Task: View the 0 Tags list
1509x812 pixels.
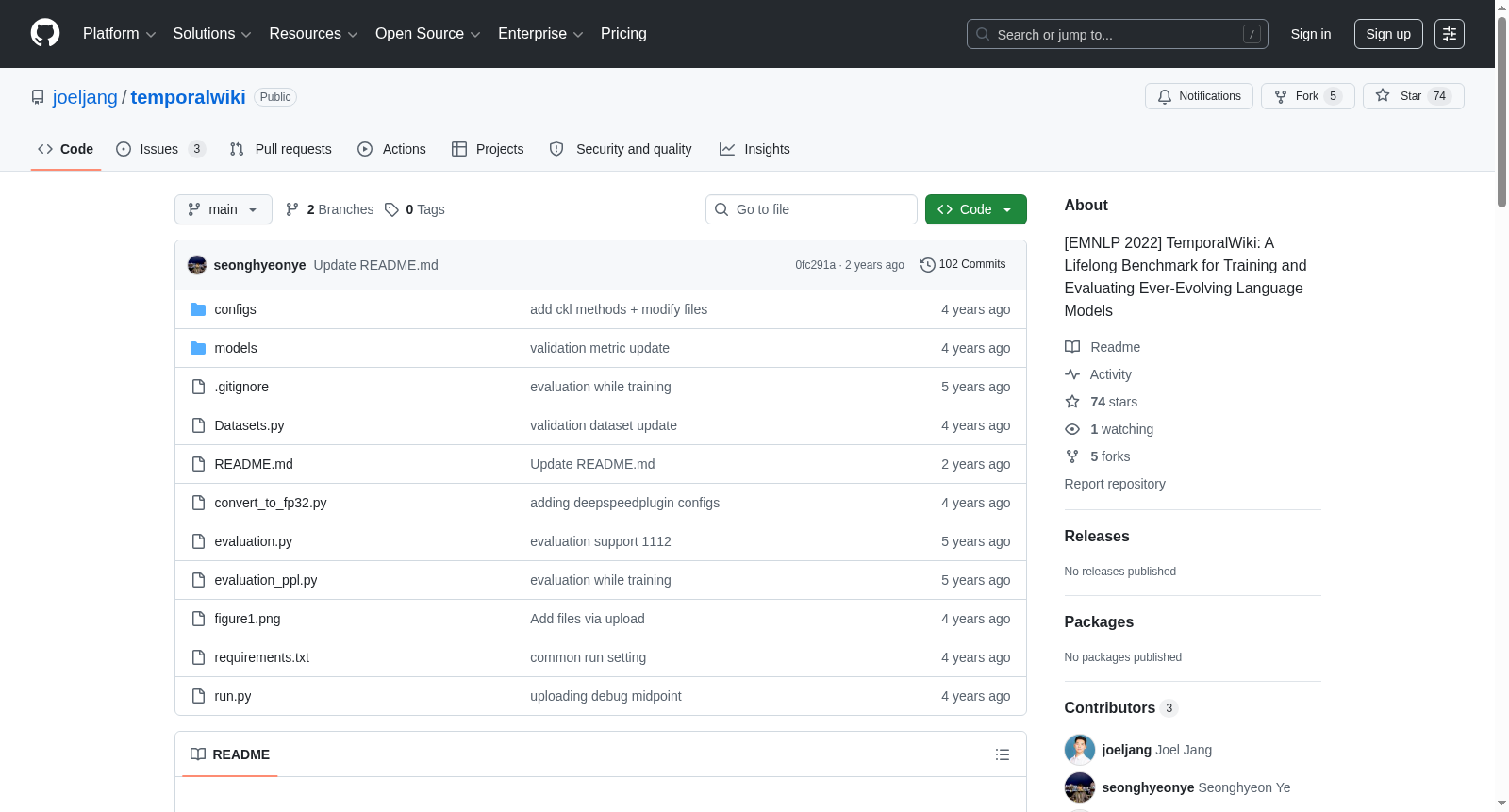Action: pyautogui.click(x=415, y=209)
